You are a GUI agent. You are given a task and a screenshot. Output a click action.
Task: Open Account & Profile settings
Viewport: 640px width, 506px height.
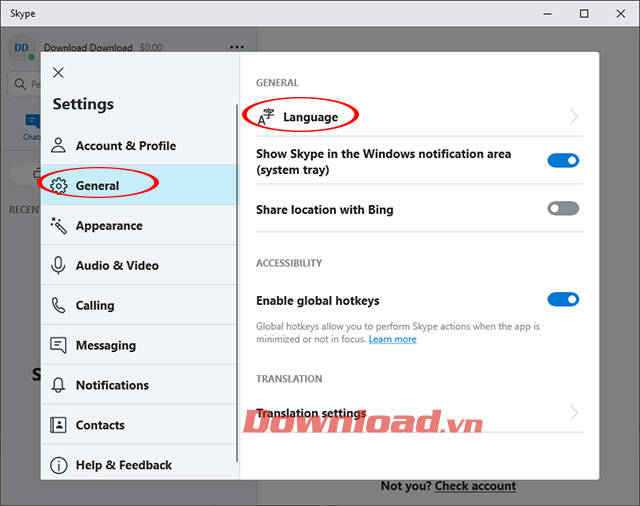139,145
